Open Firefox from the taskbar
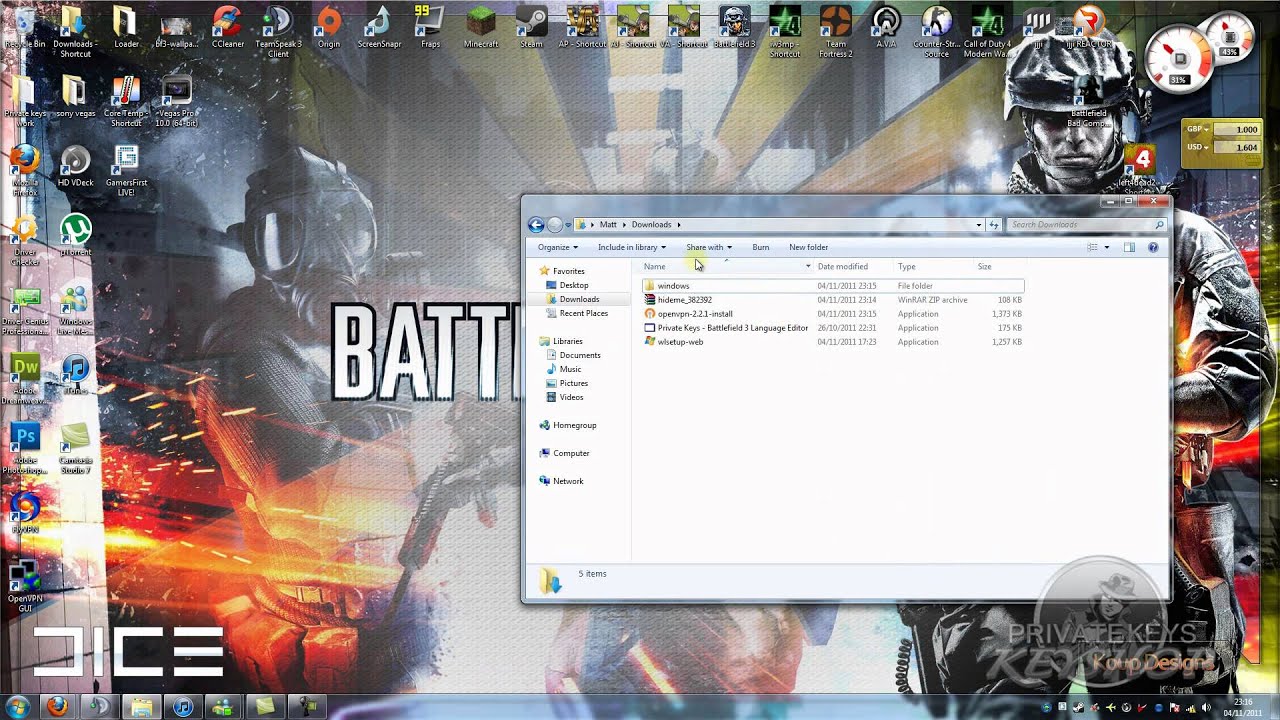 tap(57, 707)
